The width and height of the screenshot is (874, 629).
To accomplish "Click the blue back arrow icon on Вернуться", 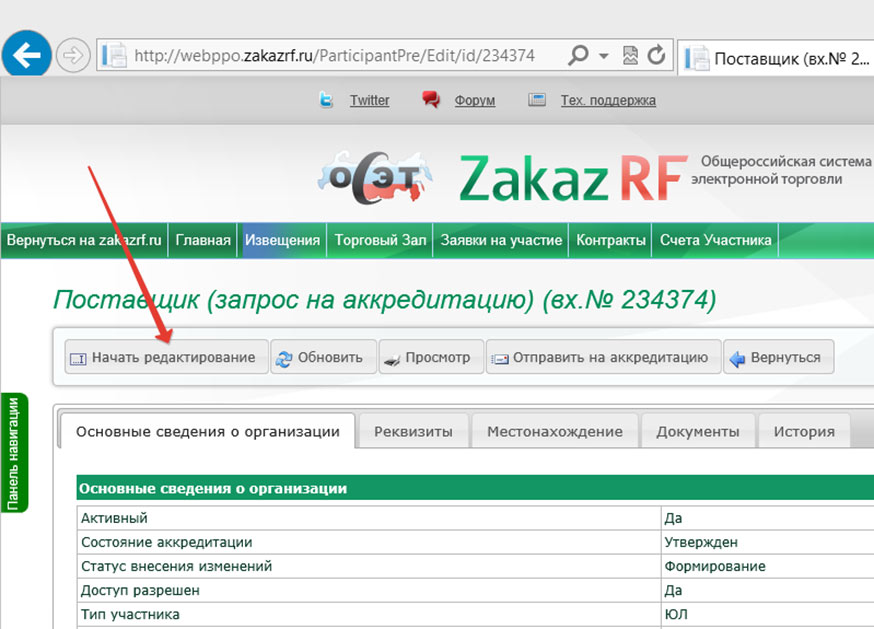I will 737,359.
